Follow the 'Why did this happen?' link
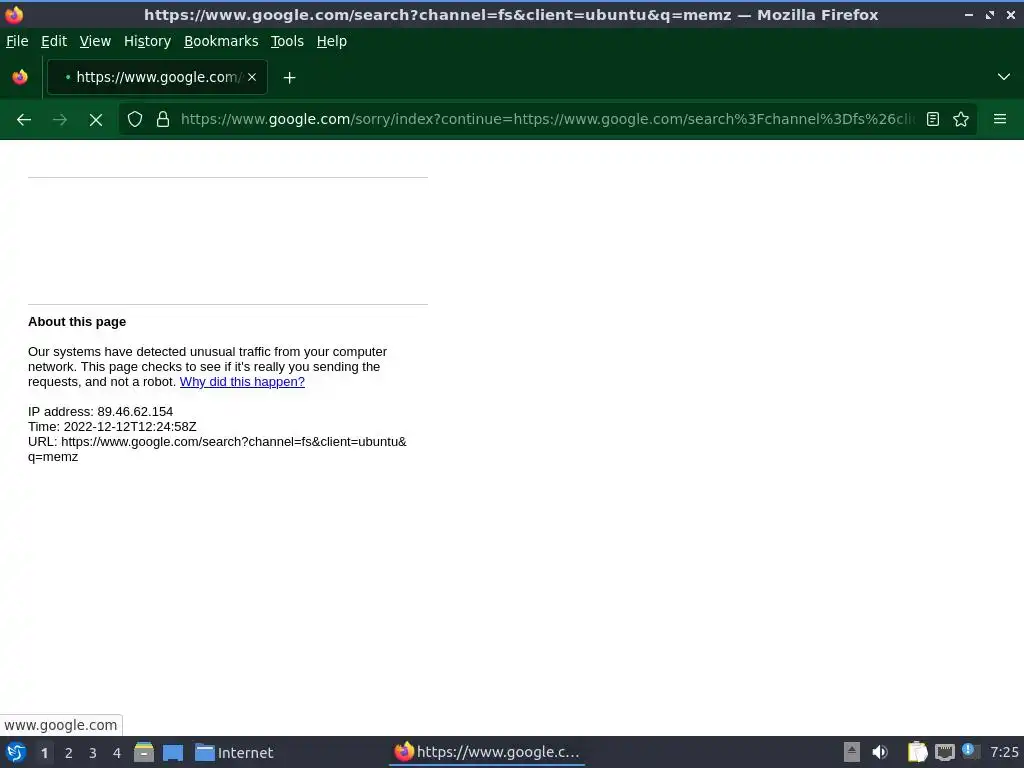Screen dimensions: 1024x768 coord(242,381)
